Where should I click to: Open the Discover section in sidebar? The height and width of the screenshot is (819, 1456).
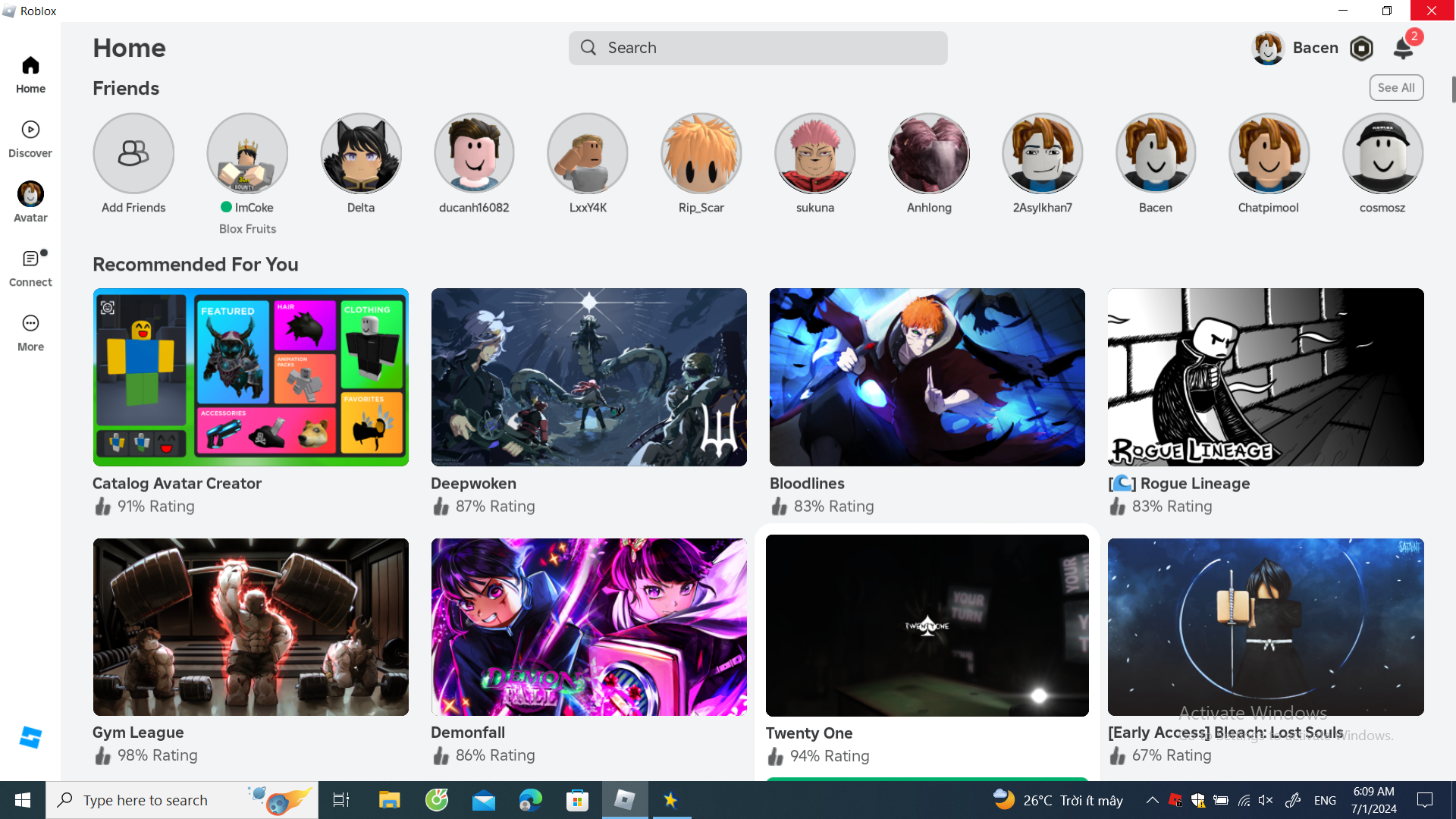(30, 140)
